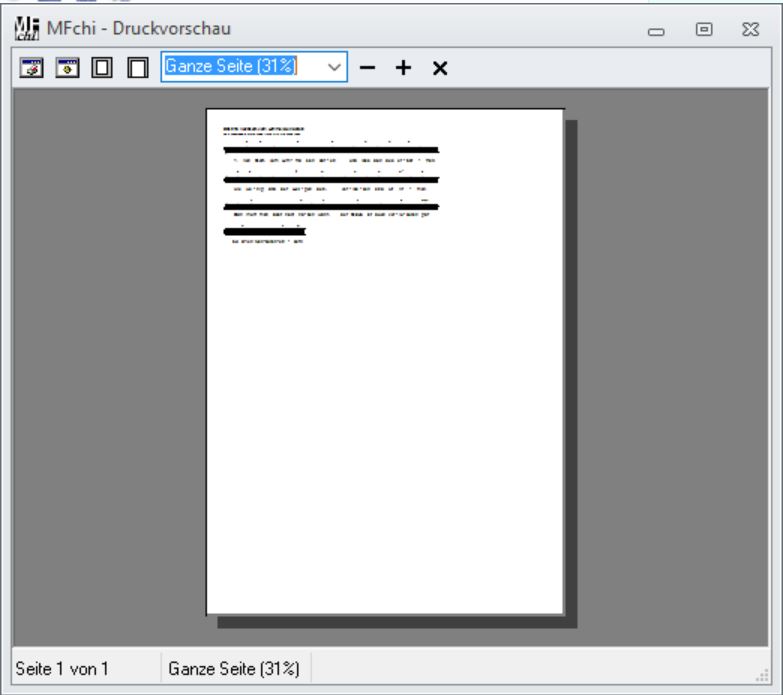Screen dimensions: 783x695
Task: Zoom out with the minus button
Action: (x=368, y=68)
